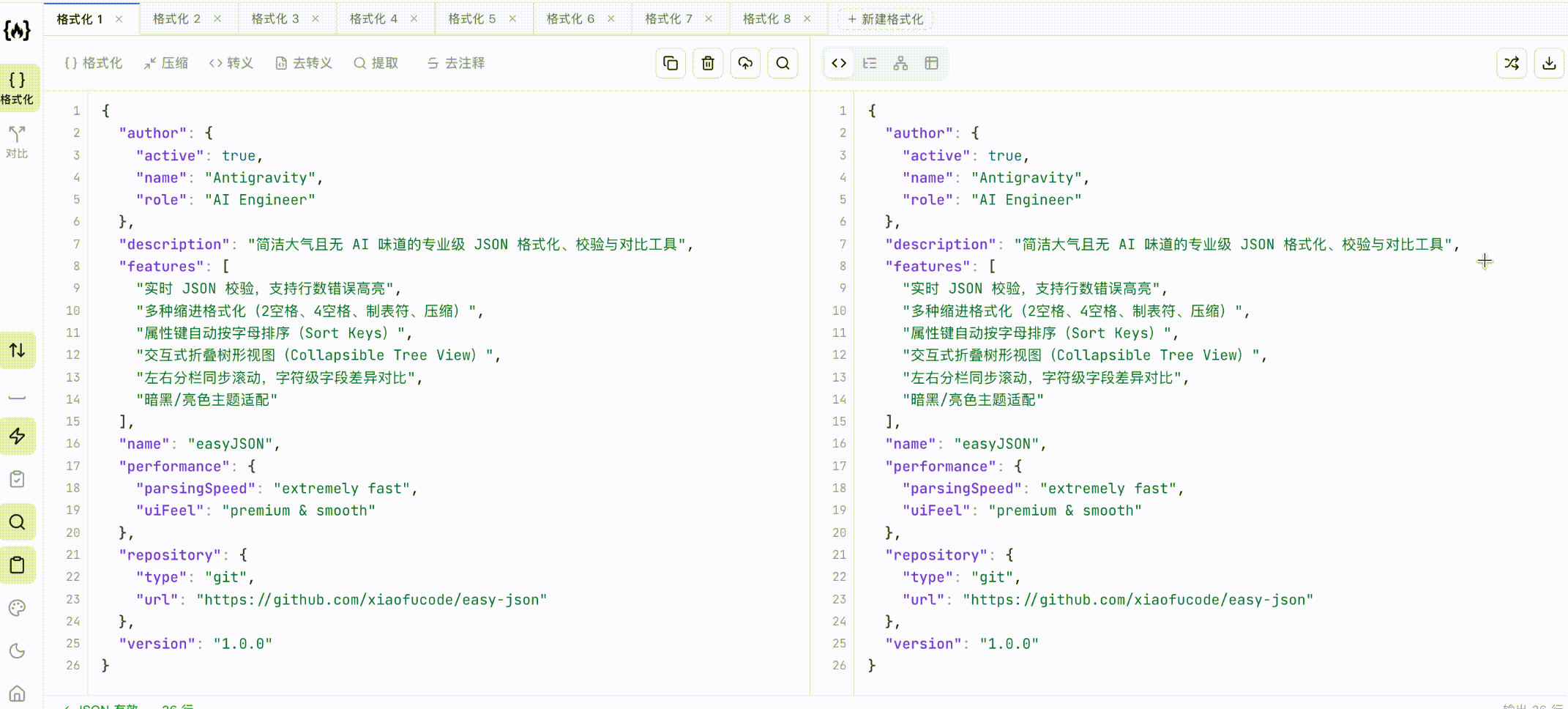Viewport: 1568px width, 709px height.
Task: Click "author" key in left editor
Action: pos(153,133)
